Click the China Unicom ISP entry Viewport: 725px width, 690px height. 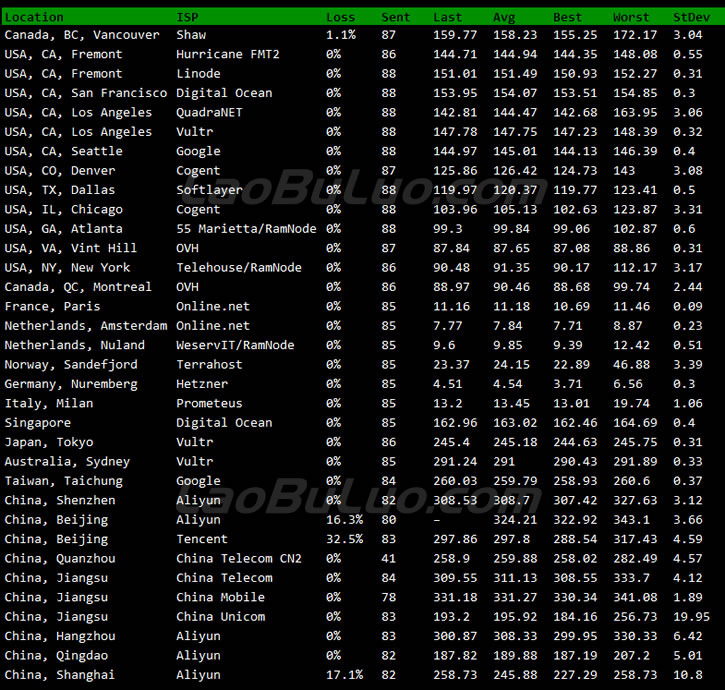pos(221,617)
